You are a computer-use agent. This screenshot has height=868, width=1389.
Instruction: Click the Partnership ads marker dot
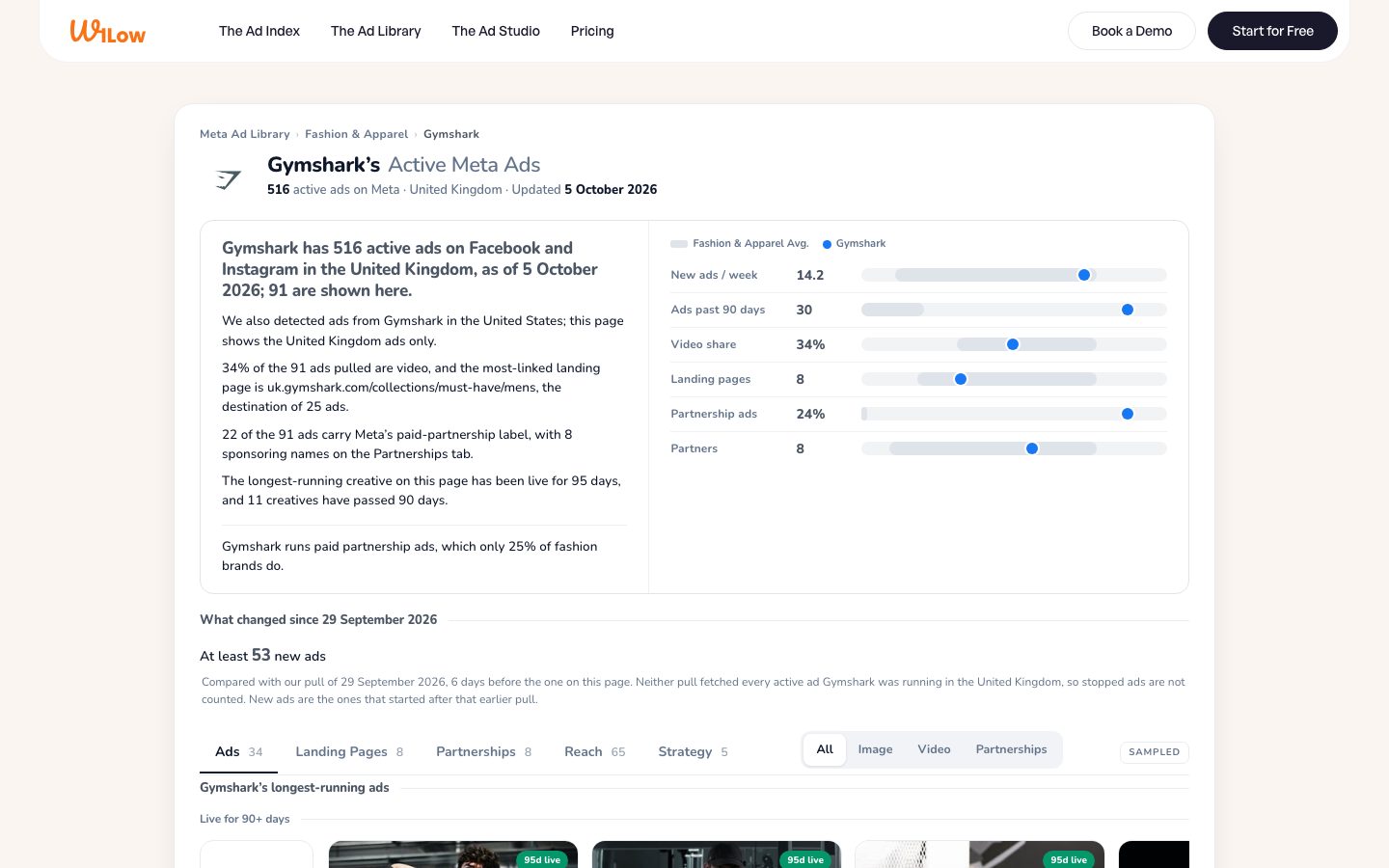[1128, 414]
